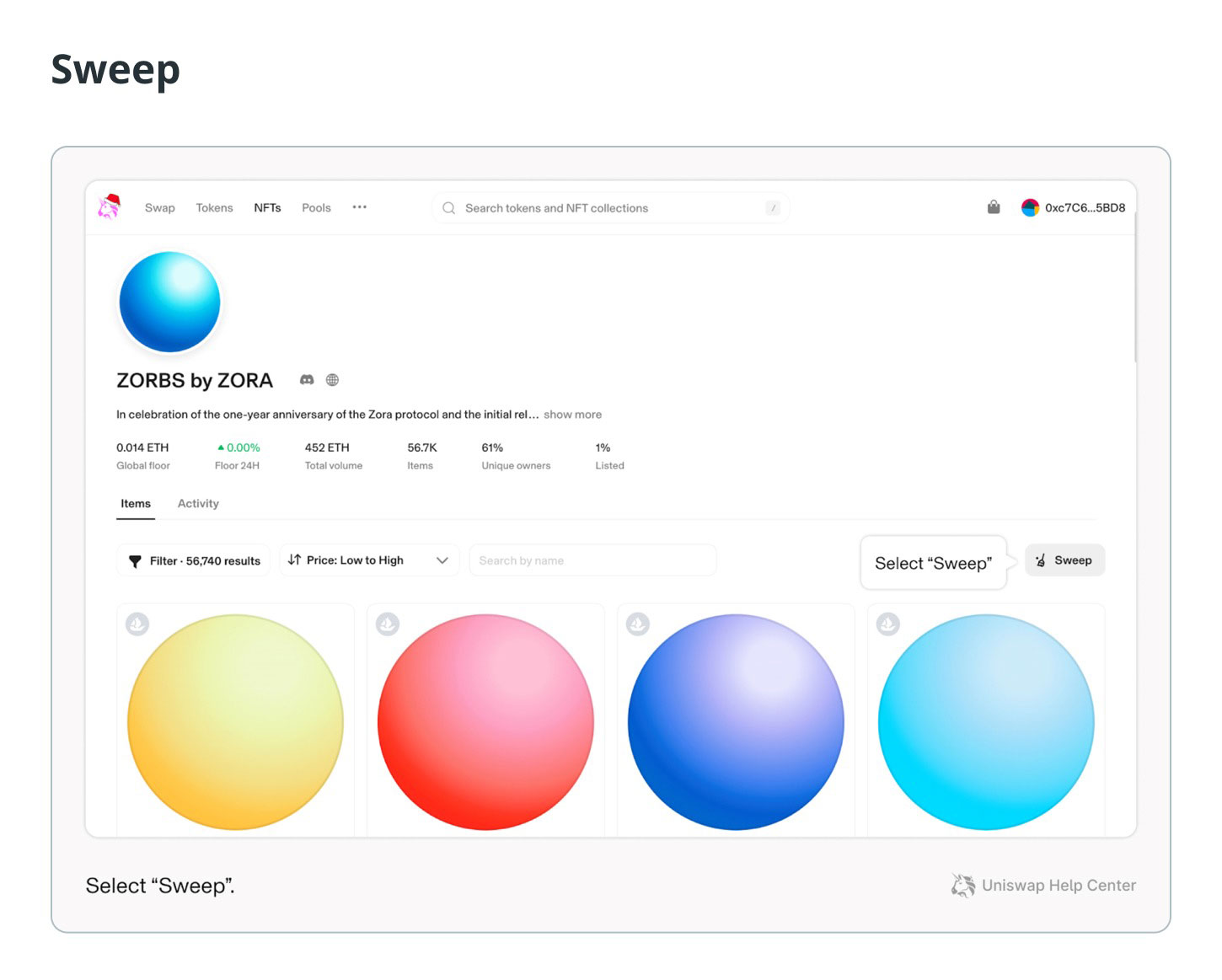The width and height of the screenshot is (1222, 980).
Task: Click the Uniswap unicorn logo
Action: point(110,206)
